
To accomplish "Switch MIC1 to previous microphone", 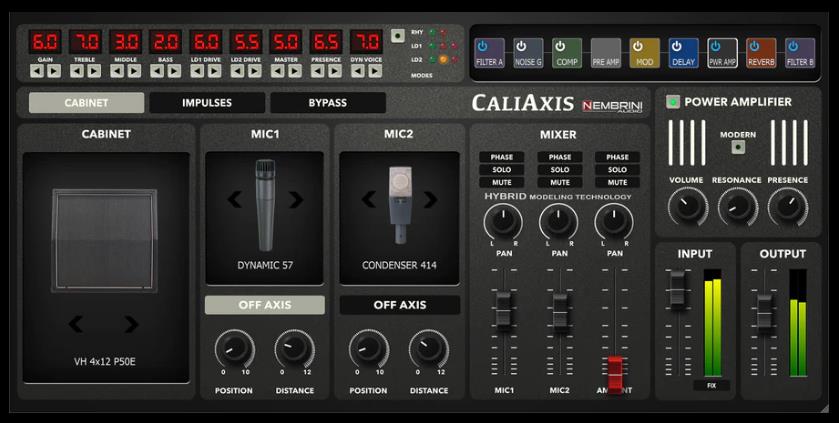I will (234, 199).
